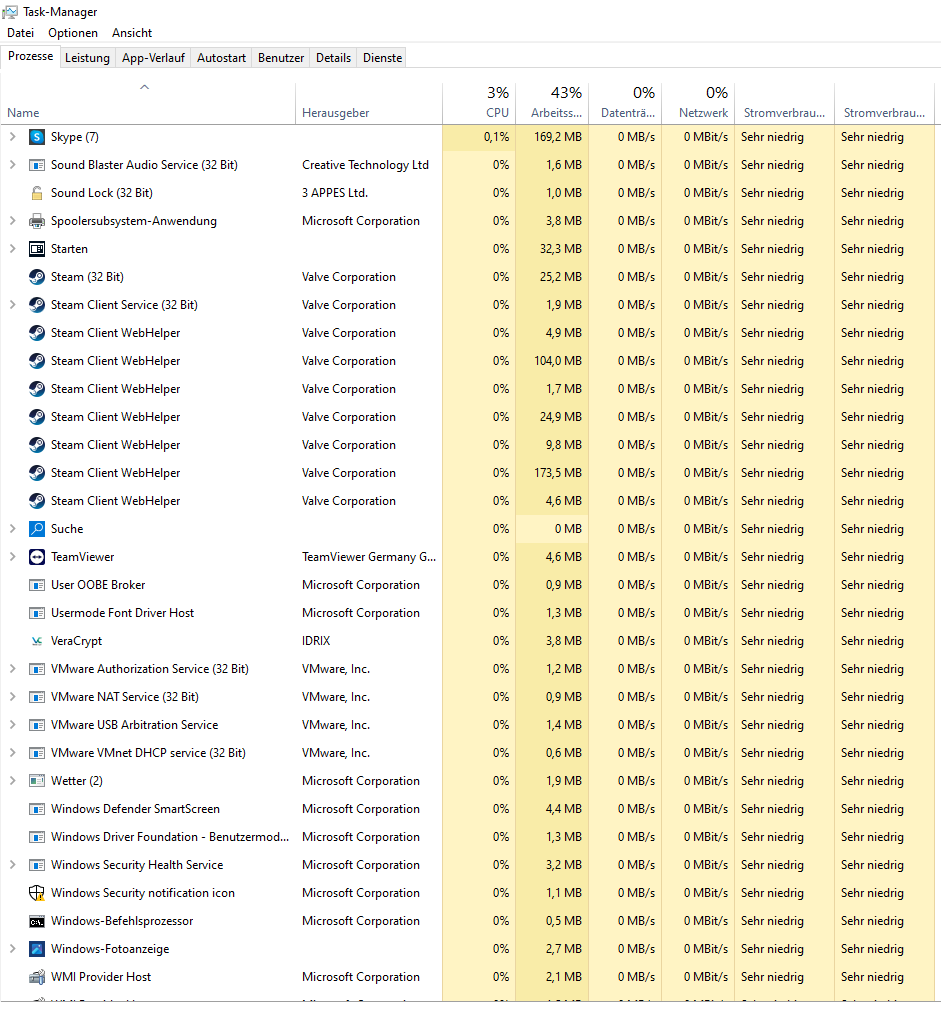
Task: Expand the Steam Client Service entry
Action: coord(12,305)
